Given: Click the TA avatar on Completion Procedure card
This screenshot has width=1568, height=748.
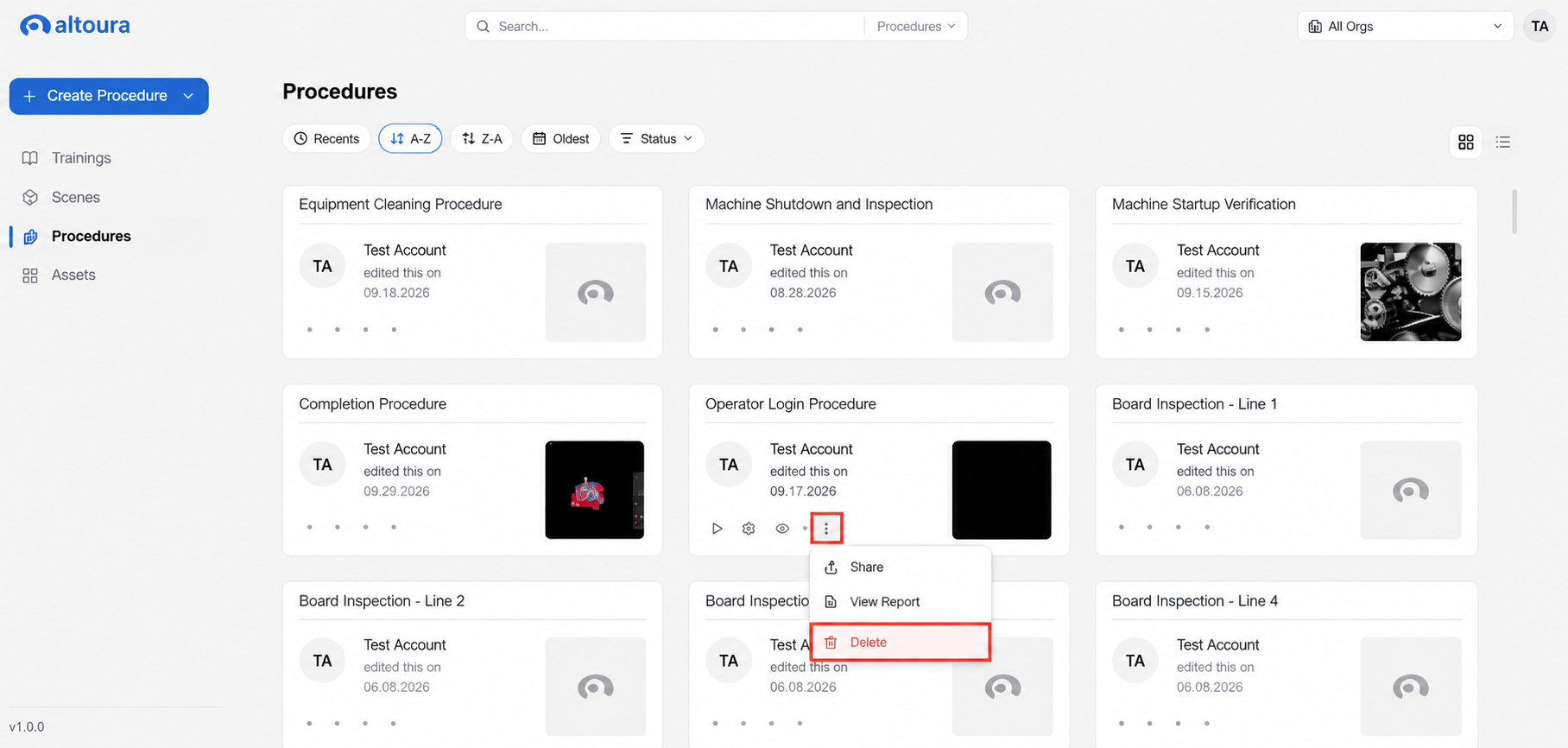Looking at the screenshot, I should 323,465.
